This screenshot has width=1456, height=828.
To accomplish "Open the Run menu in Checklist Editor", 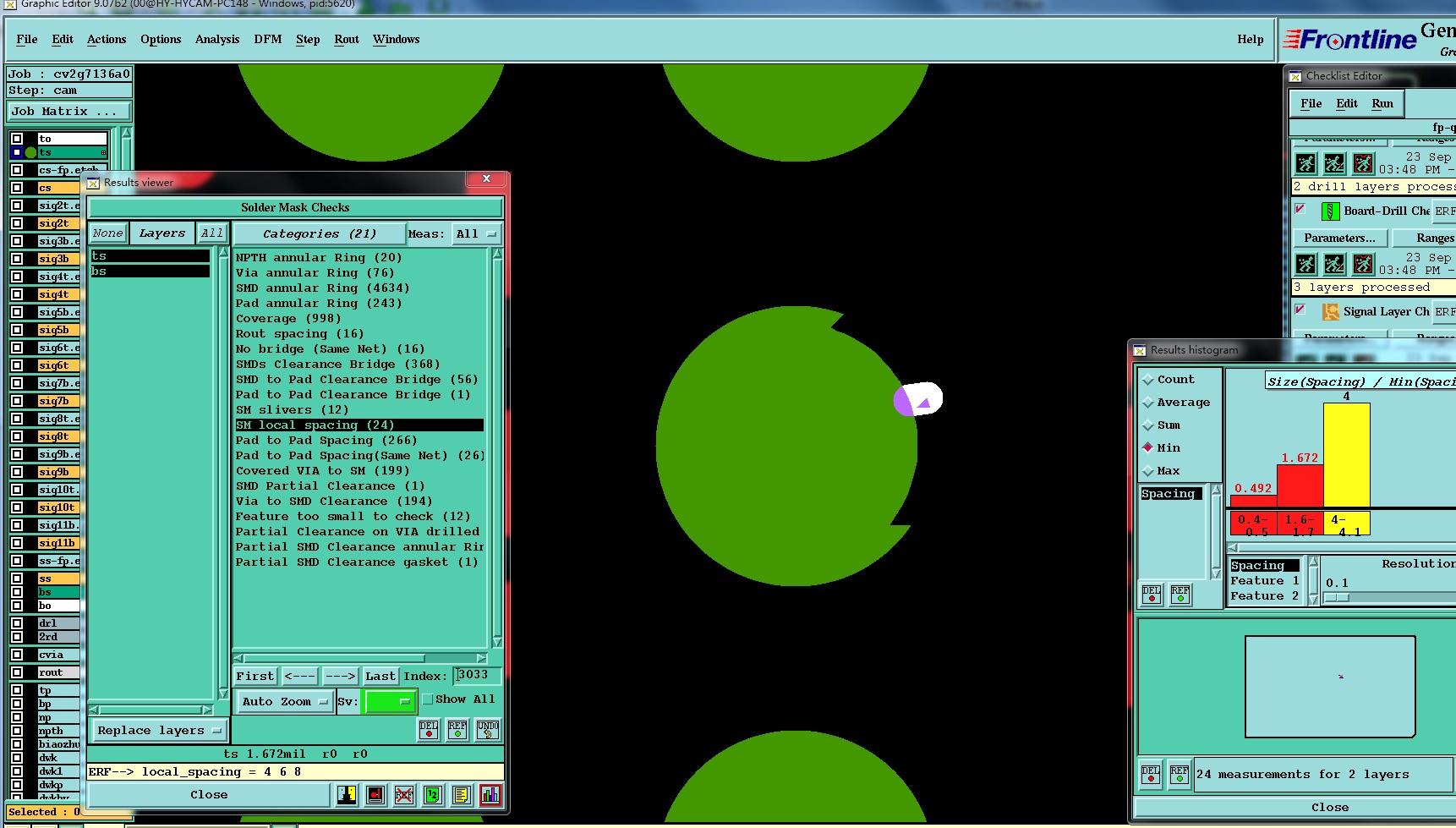I will pos(1382,104).
